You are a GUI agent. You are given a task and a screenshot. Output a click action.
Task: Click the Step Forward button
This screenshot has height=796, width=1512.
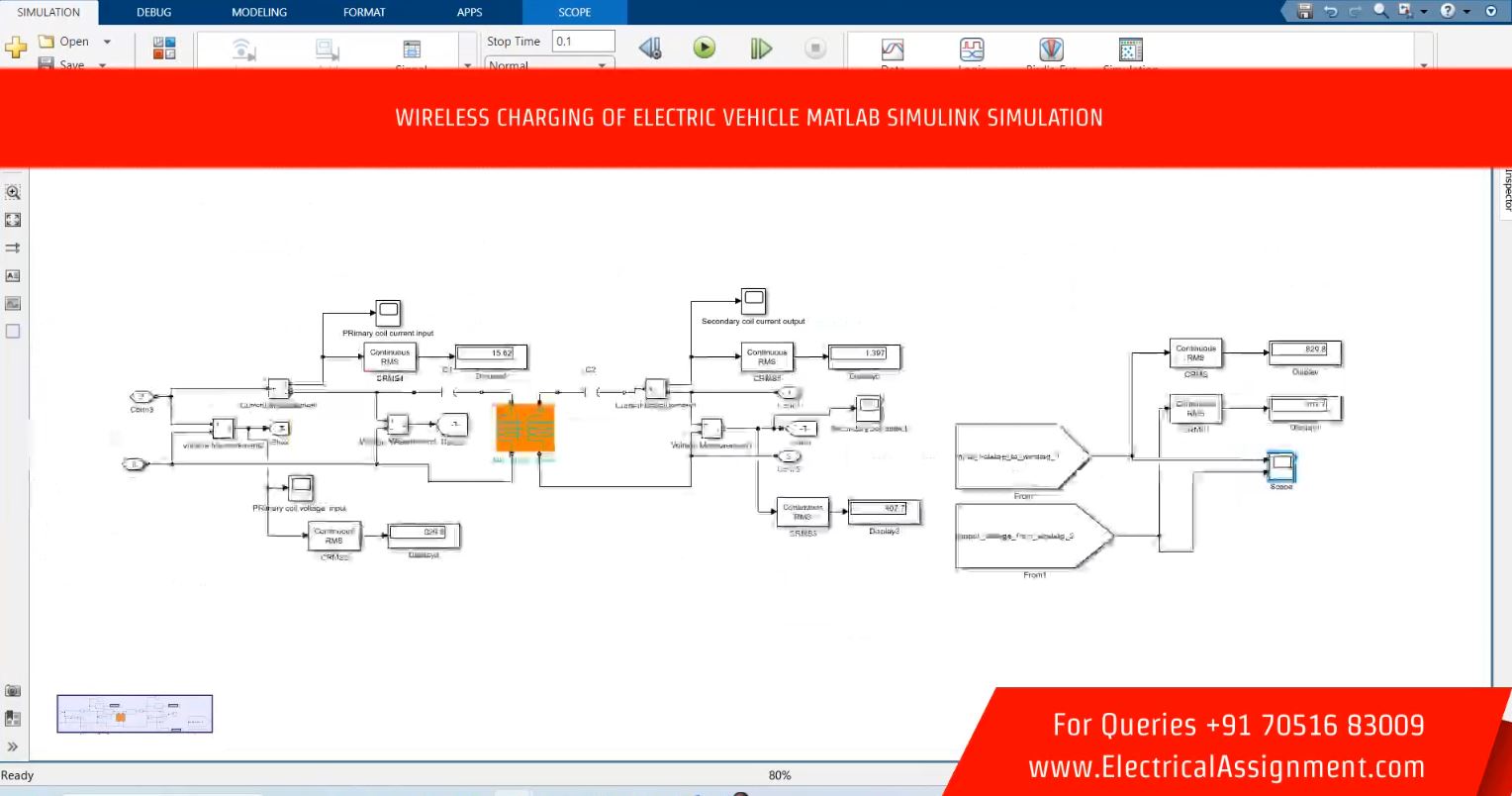pos(760,49)
